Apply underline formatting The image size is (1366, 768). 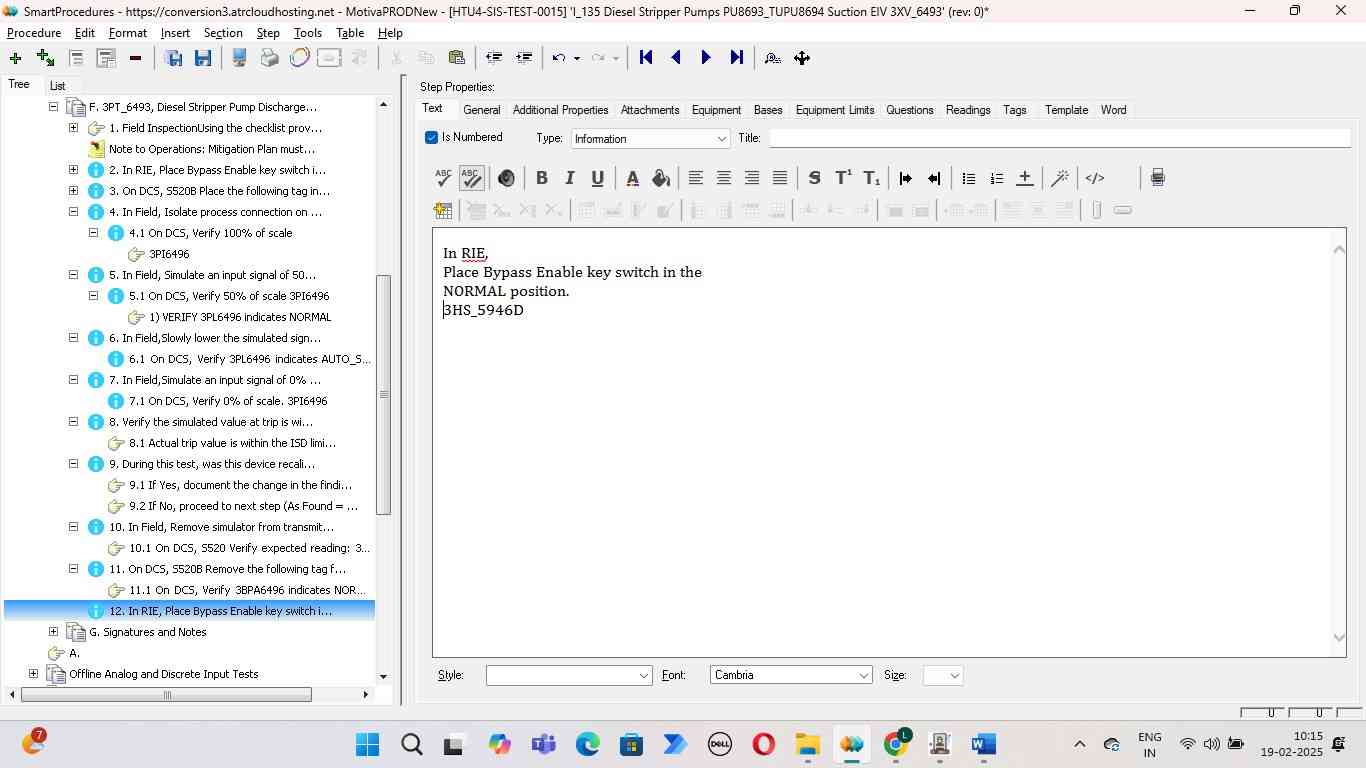(x=597, y=178)
